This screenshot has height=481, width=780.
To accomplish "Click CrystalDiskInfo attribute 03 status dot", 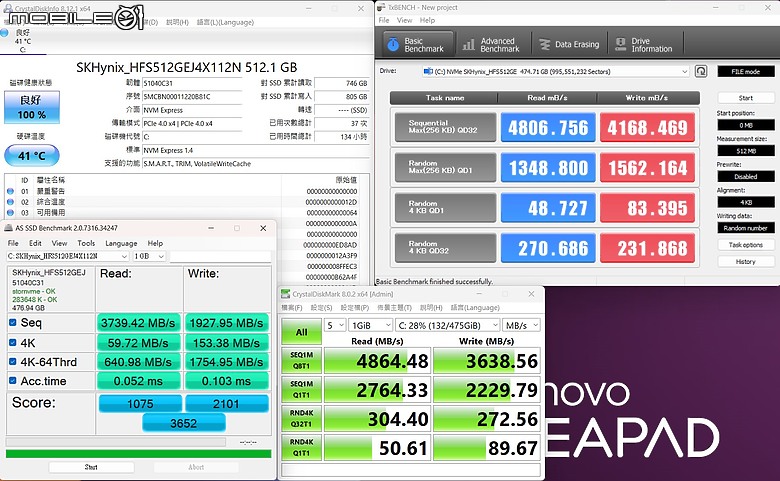I will click(x=10, y=212).
